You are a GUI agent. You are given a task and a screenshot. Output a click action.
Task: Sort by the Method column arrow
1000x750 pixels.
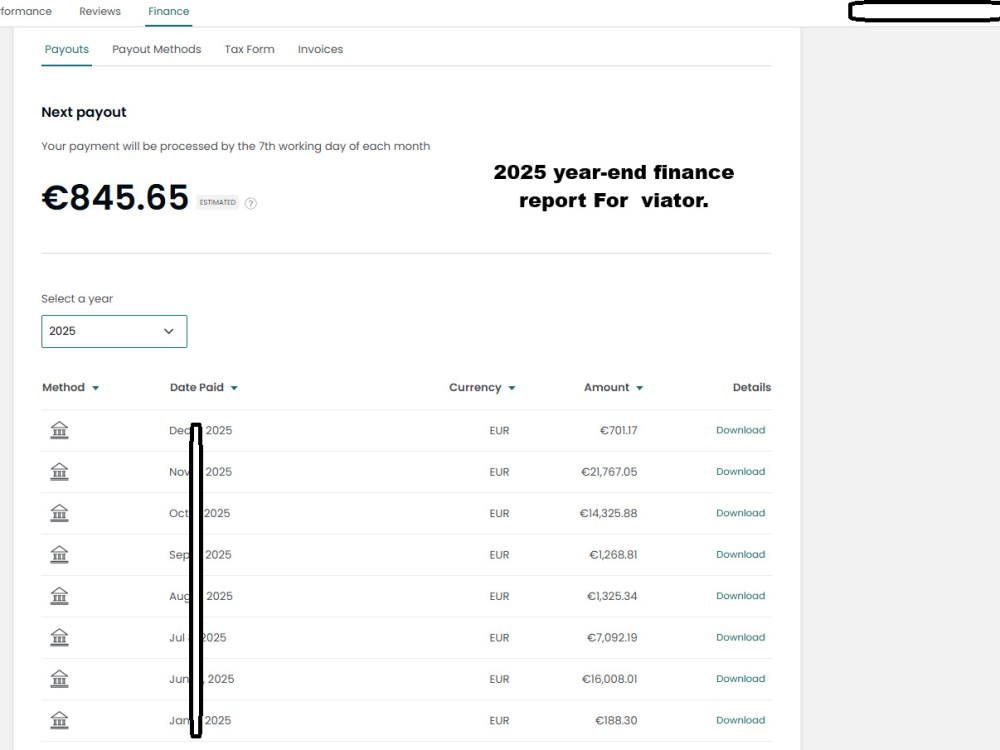pyautogui.click(x=96, y=388)
